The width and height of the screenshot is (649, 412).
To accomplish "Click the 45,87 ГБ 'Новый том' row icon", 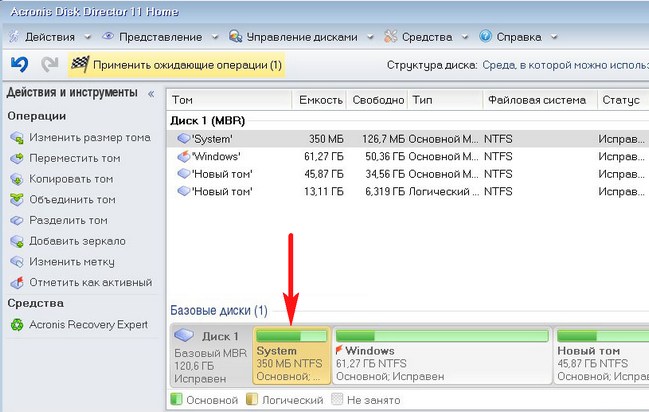I will tap(183, 173).
